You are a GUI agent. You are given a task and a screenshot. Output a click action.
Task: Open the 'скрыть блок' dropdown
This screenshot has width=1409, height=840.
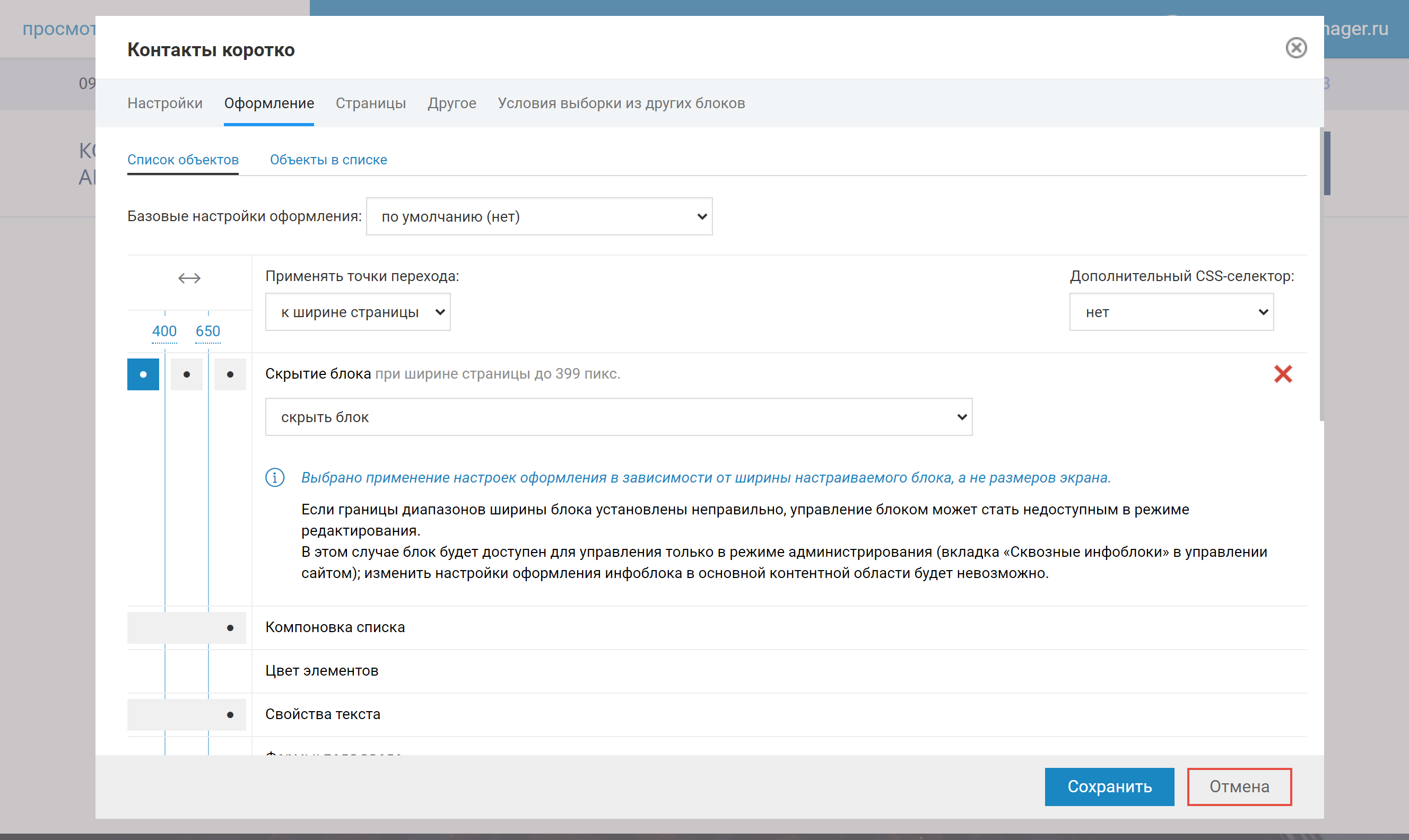click(x=618, y=417)
